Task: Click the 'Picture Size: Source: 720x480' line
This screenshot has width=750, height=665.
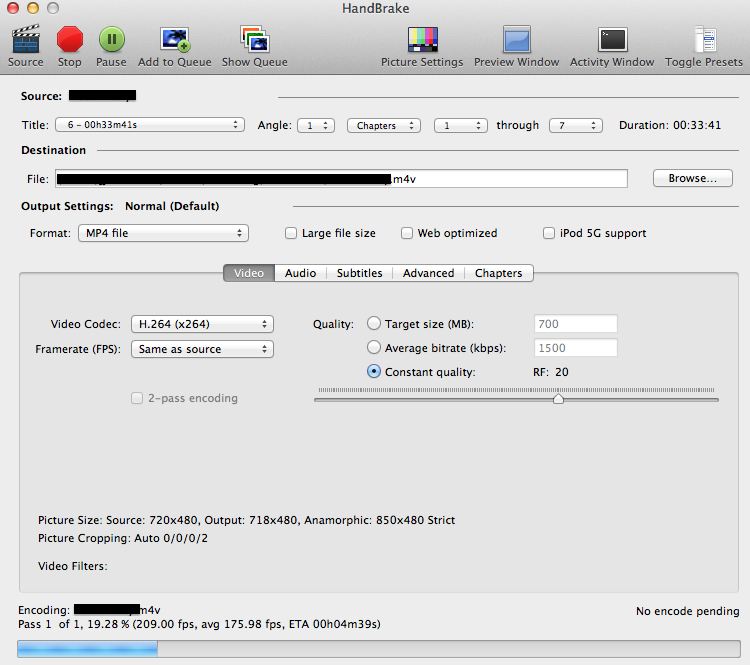Action: [246, 520]
